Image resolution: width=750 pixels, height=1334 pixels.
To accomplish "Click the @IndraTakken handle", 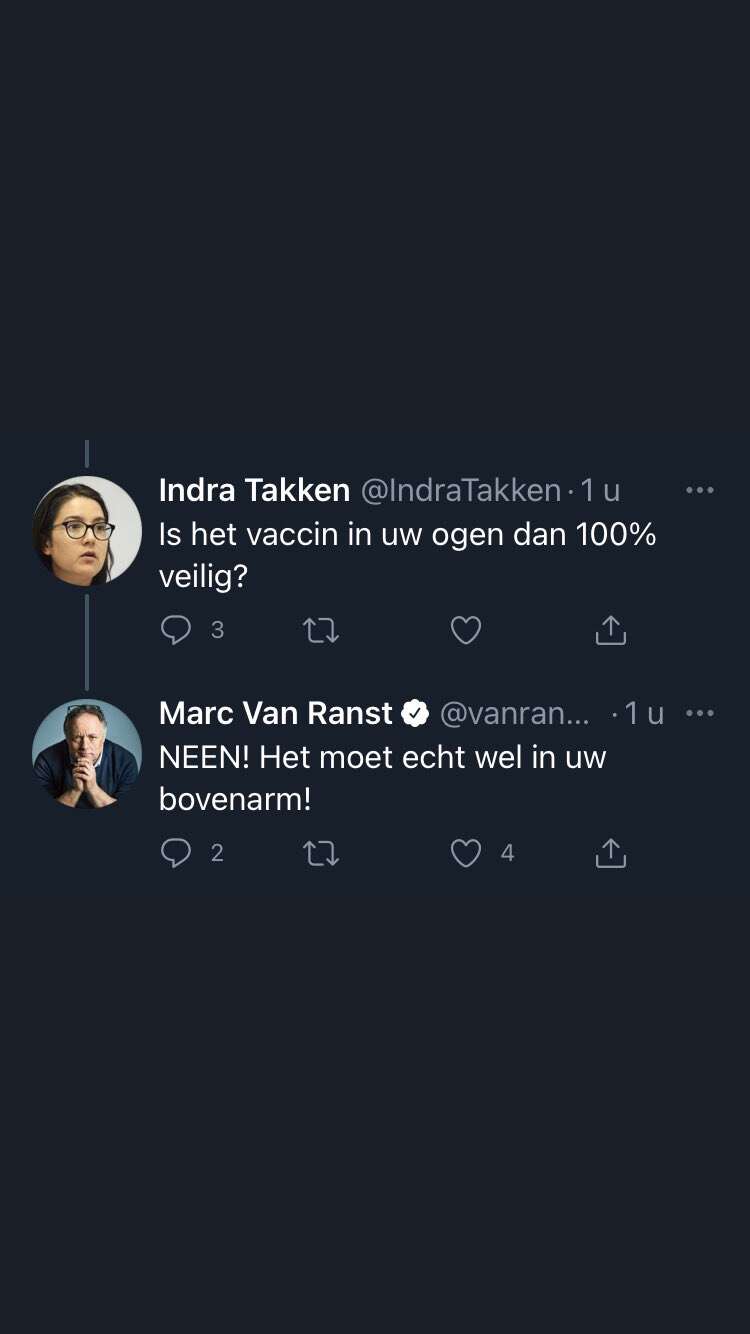I will click(460, 490).
